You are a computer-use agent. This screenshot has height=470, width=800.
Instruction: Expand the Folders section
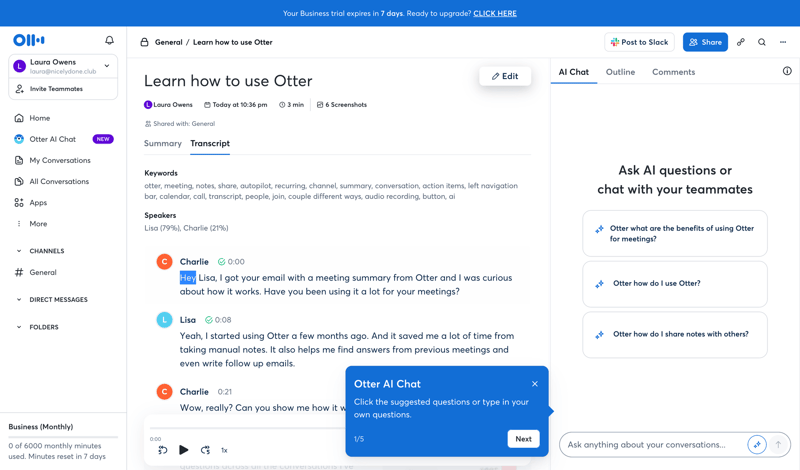[x=19, y=327]
